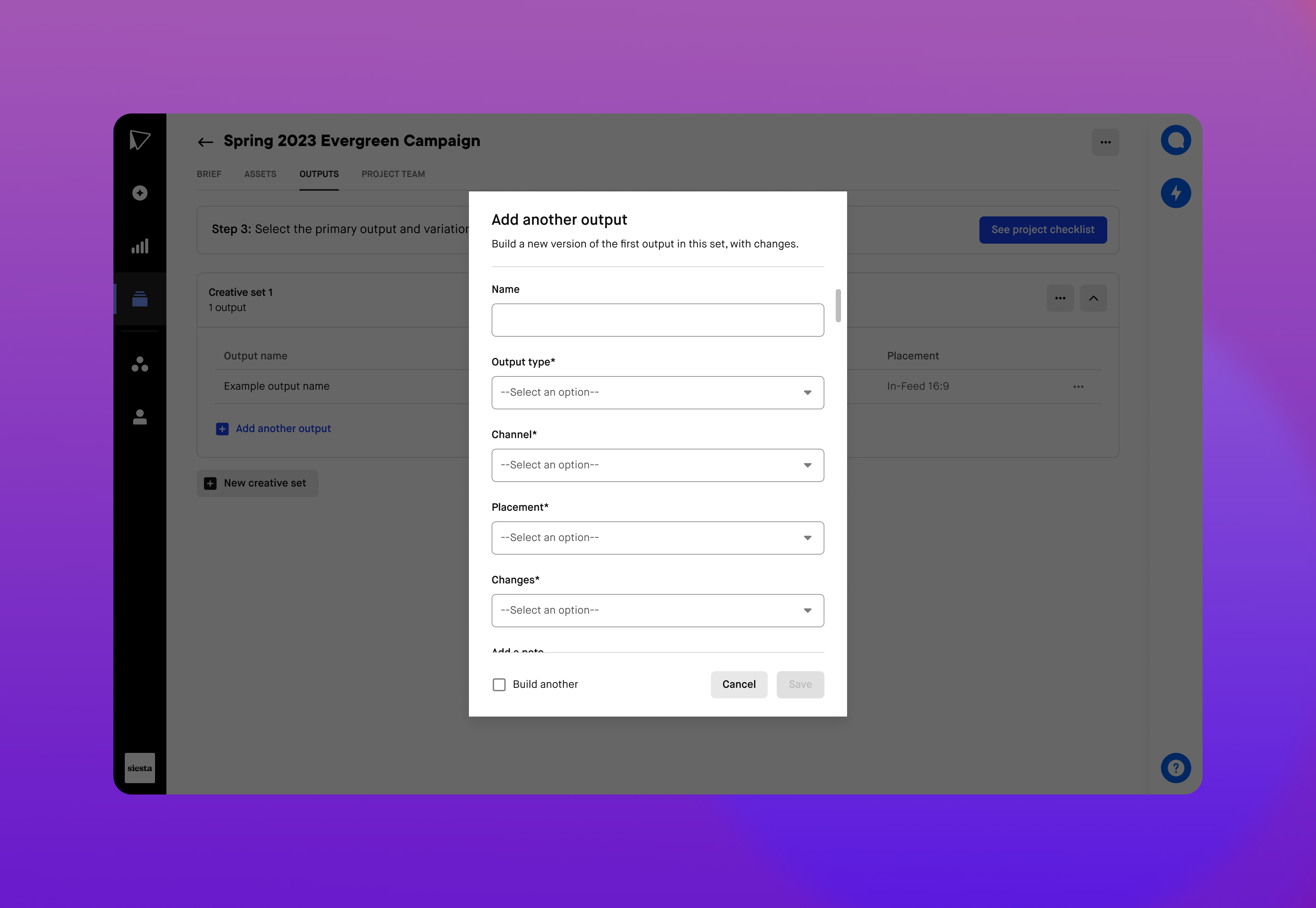This screenshot has width=1316, height=908.
Task: Expand the Placement dropdown selector
Action: [x=657, y=537]
